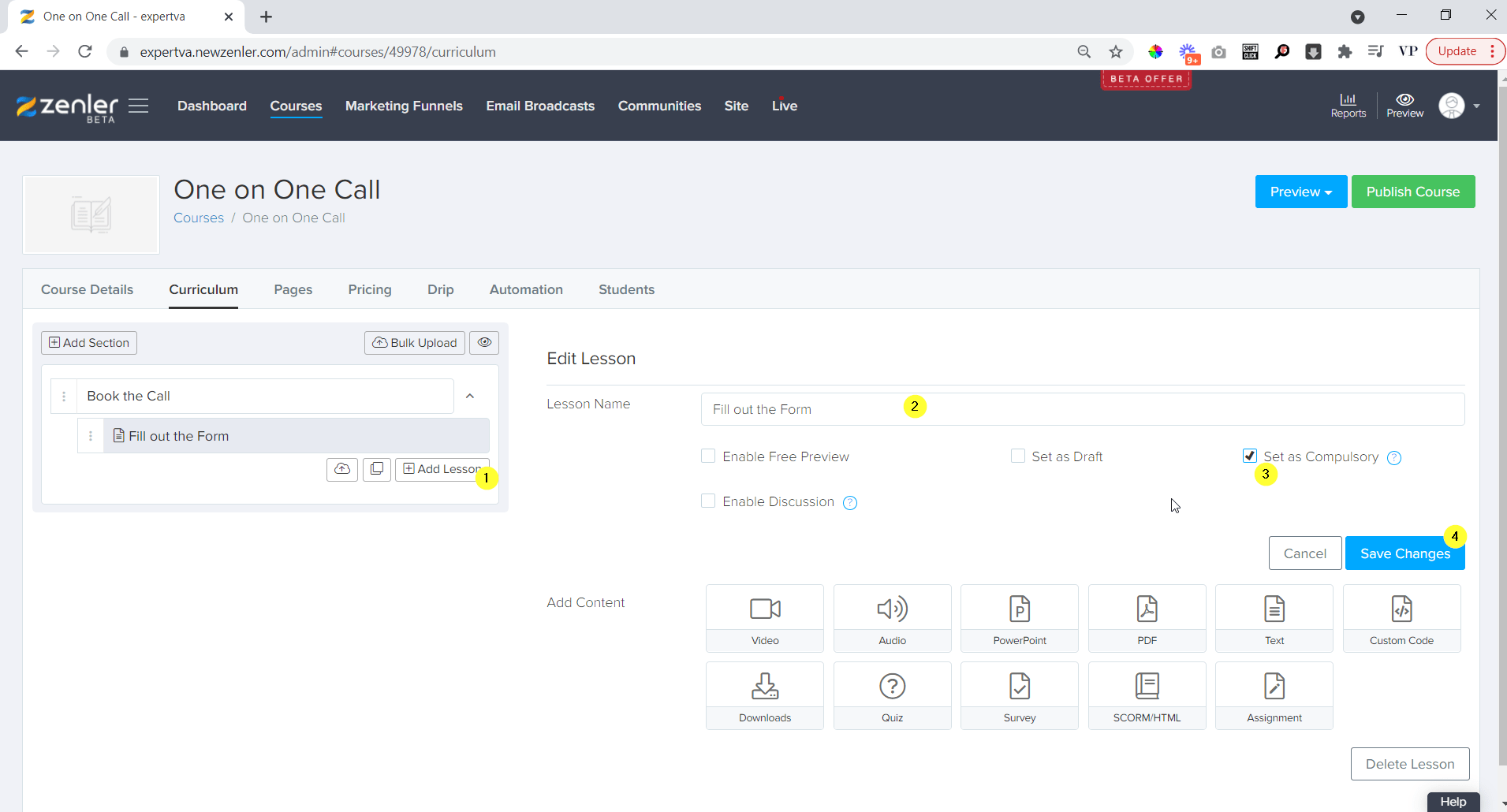Click the Save Changes button

tap(1404, 553)
